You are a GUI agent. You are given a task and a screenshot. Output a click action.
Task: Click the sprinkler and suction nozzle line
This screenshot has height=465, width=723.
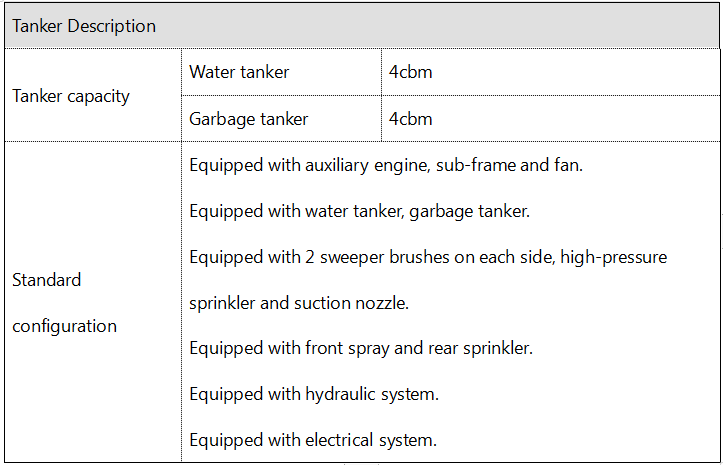pos(299,303)
